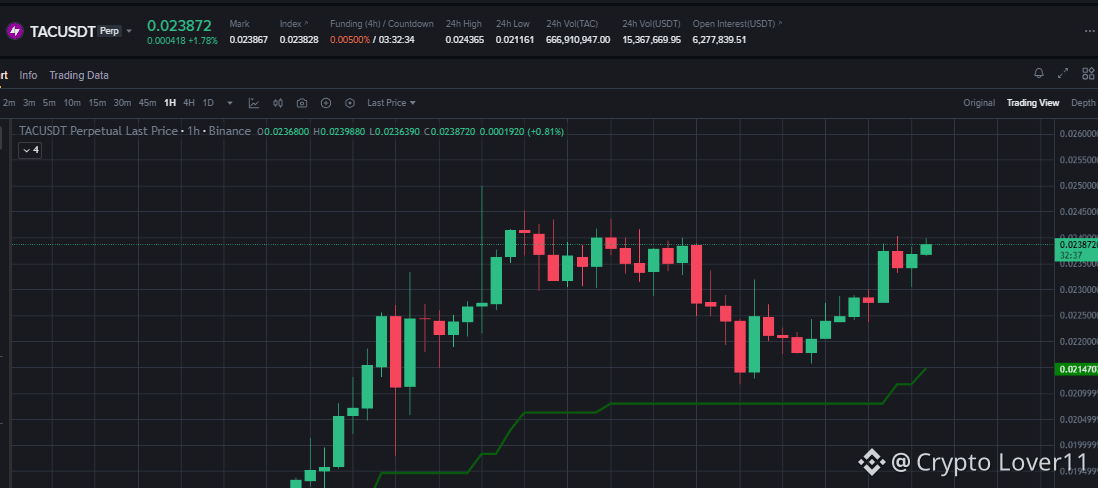Click the TAC coin logo icon
Screen dimensions: 1098x488
click(14, 31)
